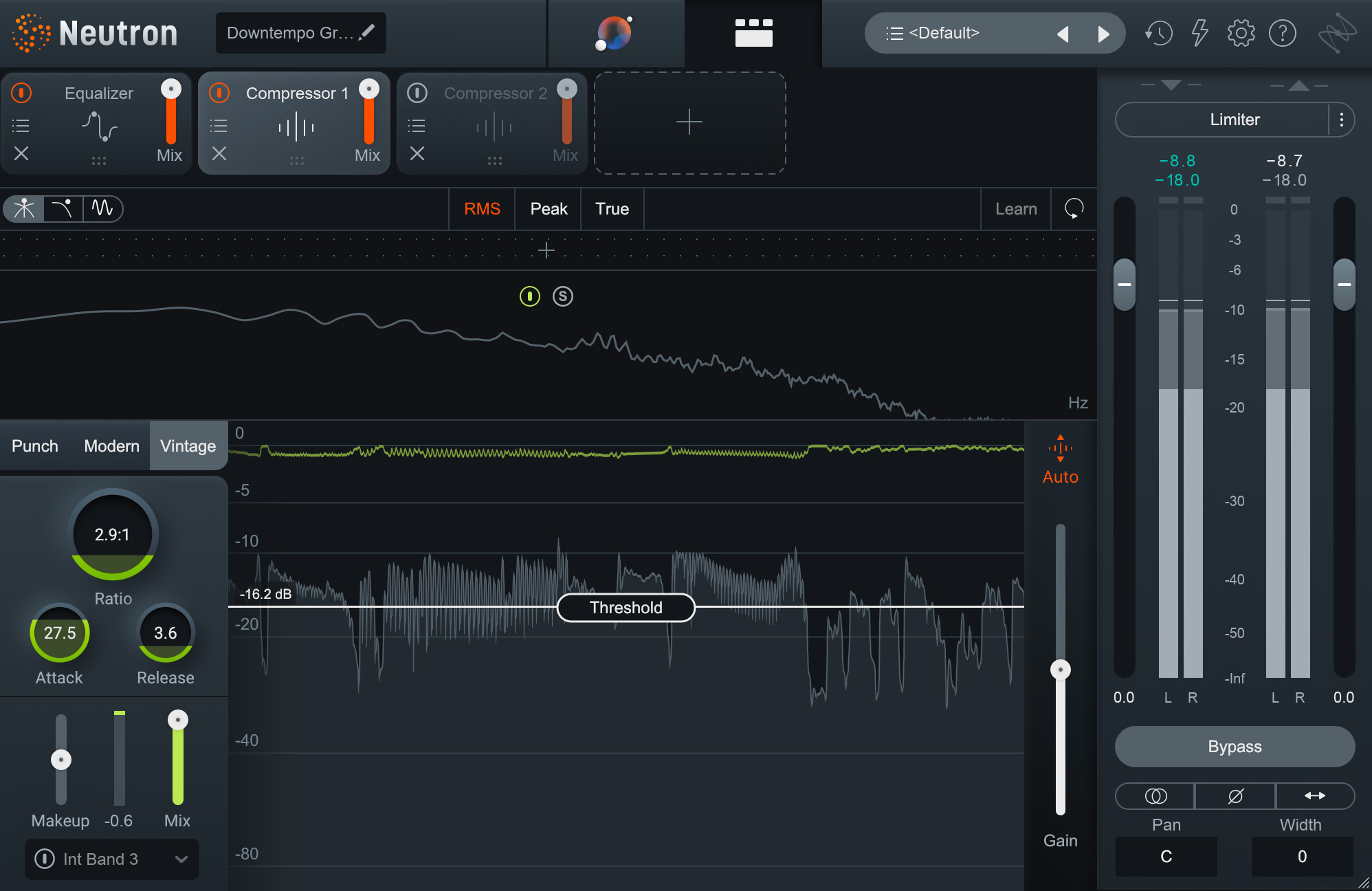Toggle the band bypass power button in spectrum

tap(529, 296)
